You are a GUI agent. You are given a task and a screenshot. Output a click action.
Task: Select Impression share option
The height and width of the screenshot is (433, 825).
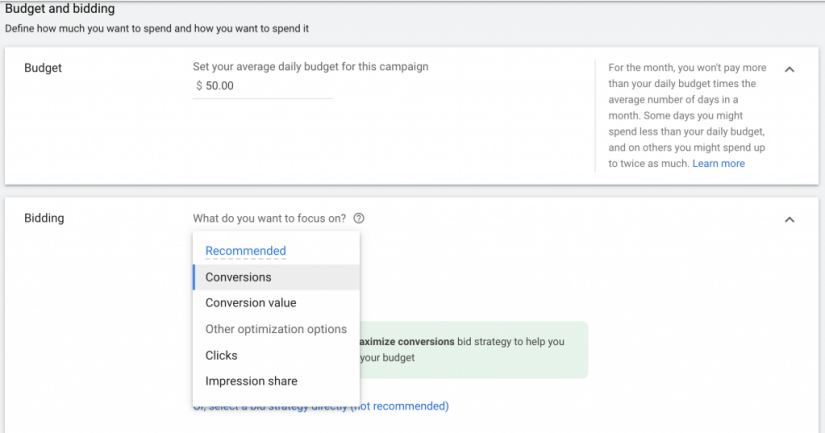pos(251,381)
